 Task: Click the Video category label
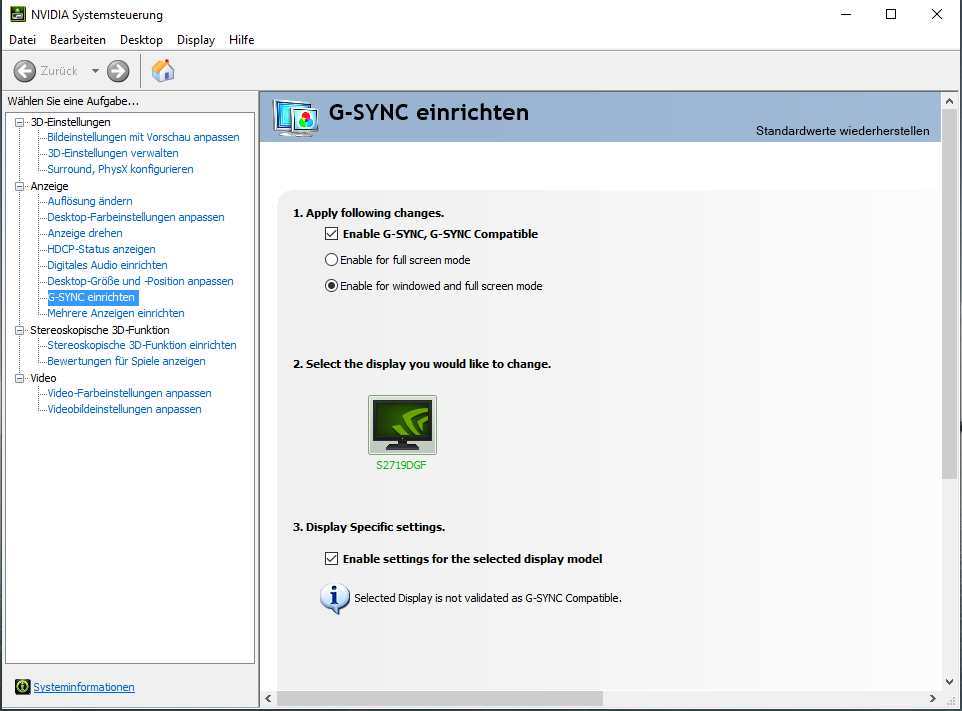[44, 378]
